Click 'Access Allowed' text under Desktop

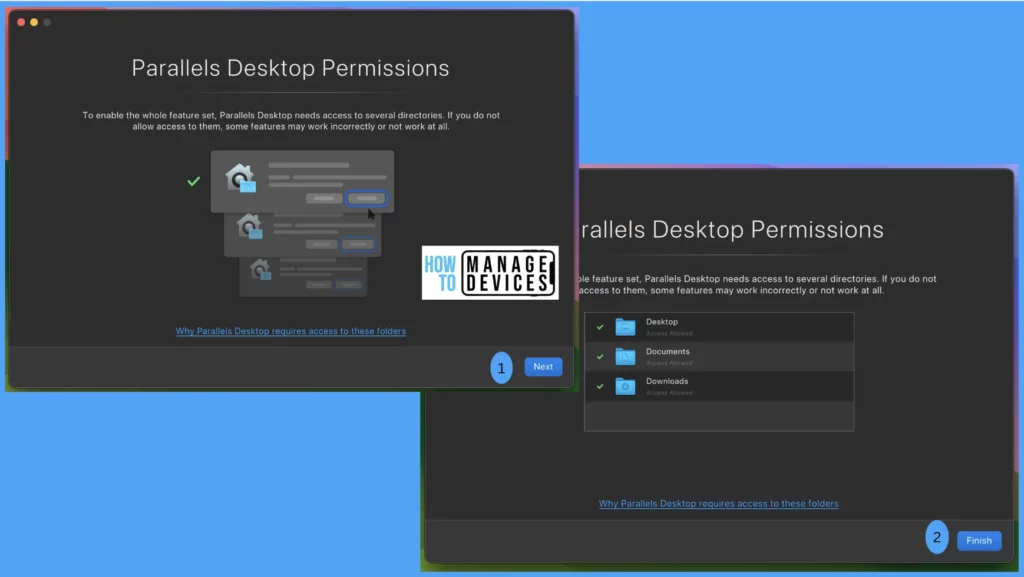669,334
